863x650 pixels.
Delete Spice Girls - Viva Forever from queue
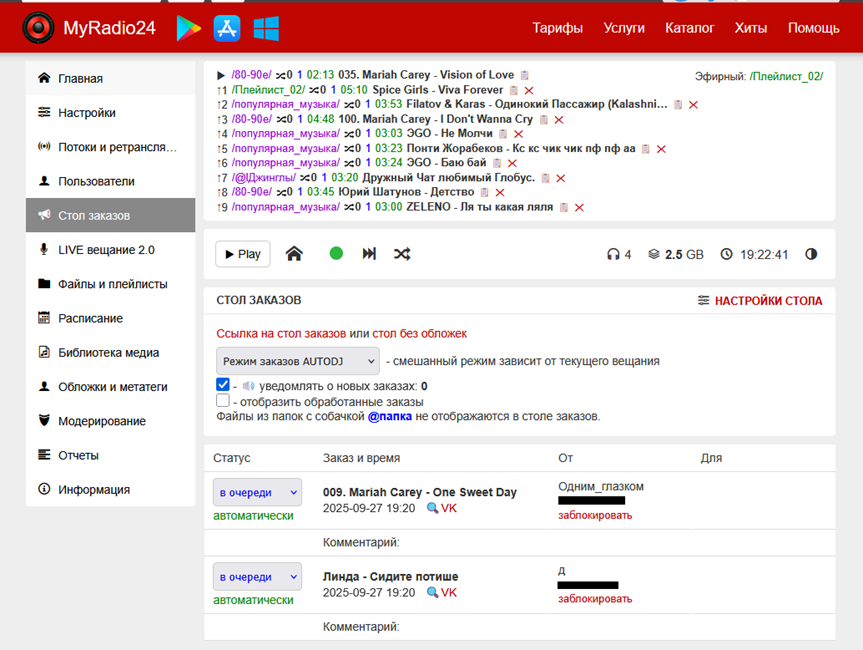(x=529, y=90)
